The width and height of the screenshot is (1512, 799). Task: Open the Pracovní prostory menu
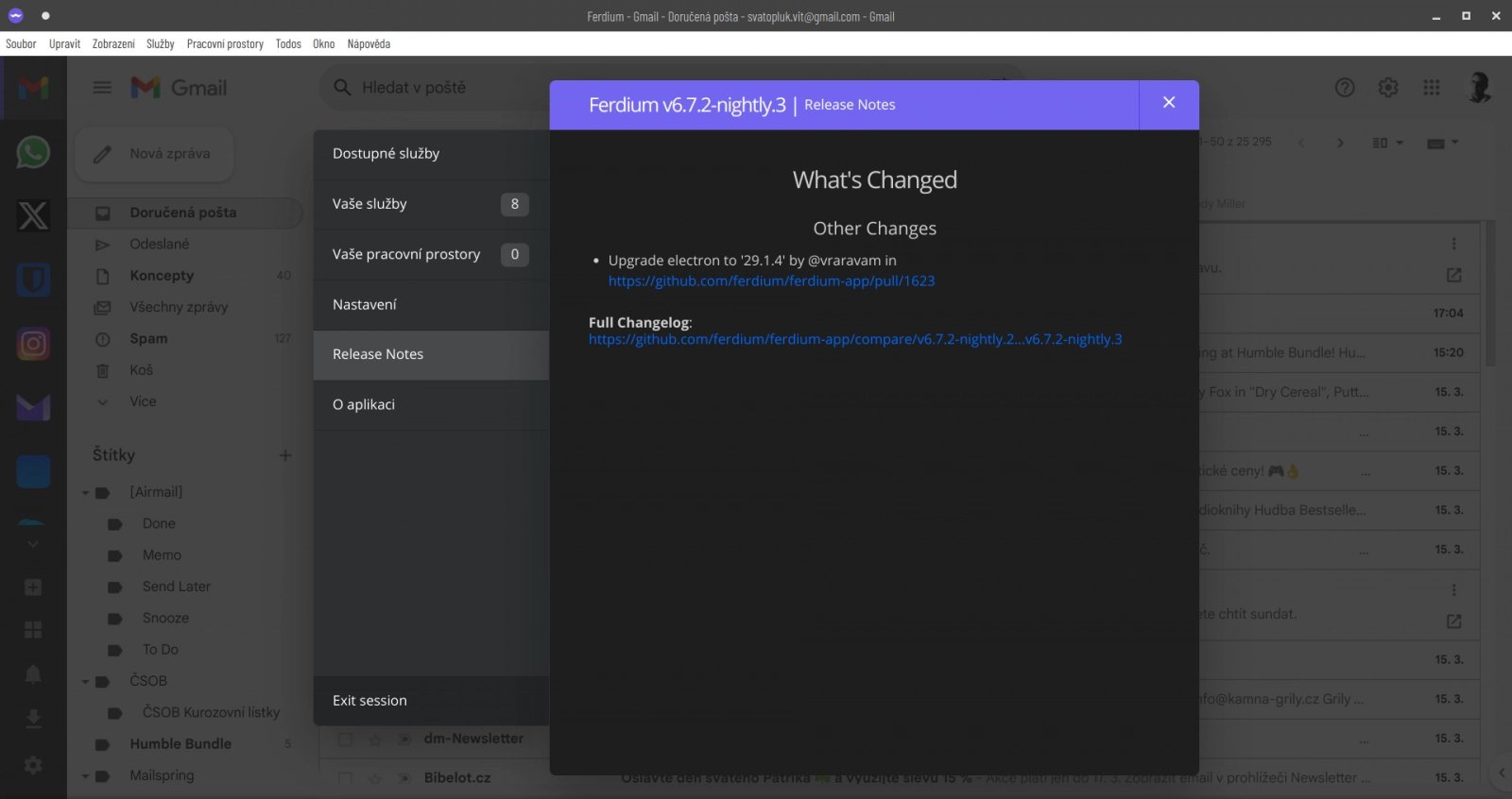225,43
